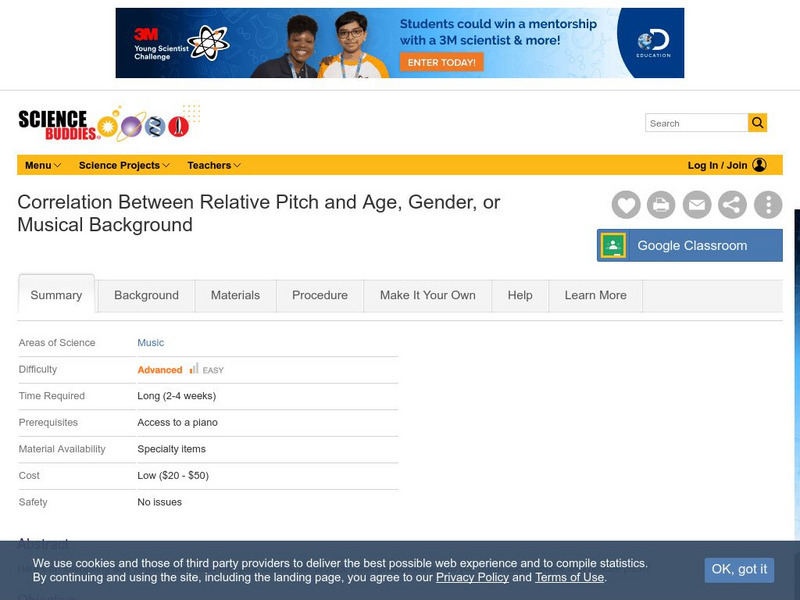Follow the Music area of science link
The height and width of the screenshot is (600, 800).
click(x=149, y=342)
